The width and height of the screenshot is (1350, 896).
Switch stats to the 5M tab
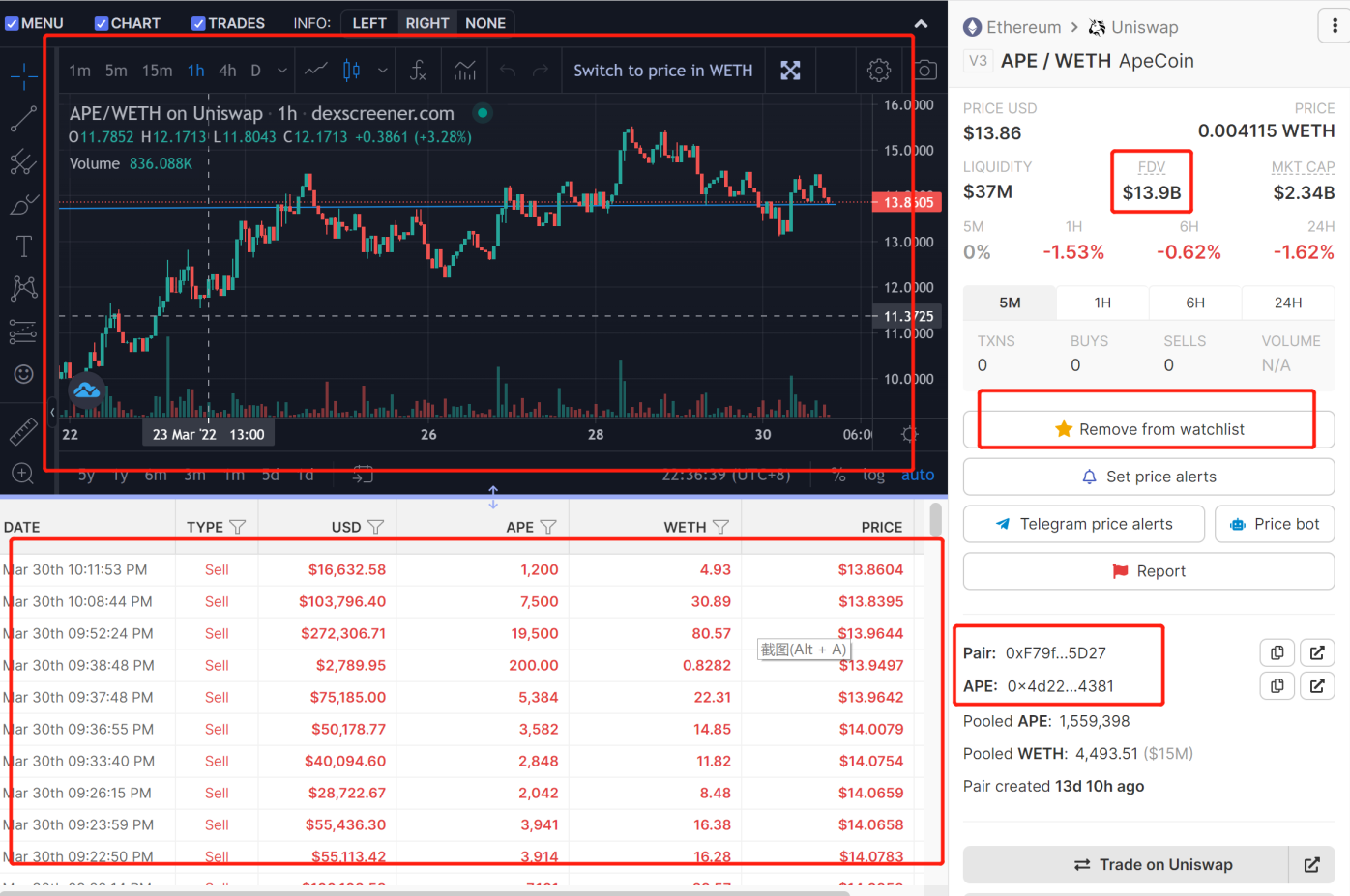coord(1010,303)
